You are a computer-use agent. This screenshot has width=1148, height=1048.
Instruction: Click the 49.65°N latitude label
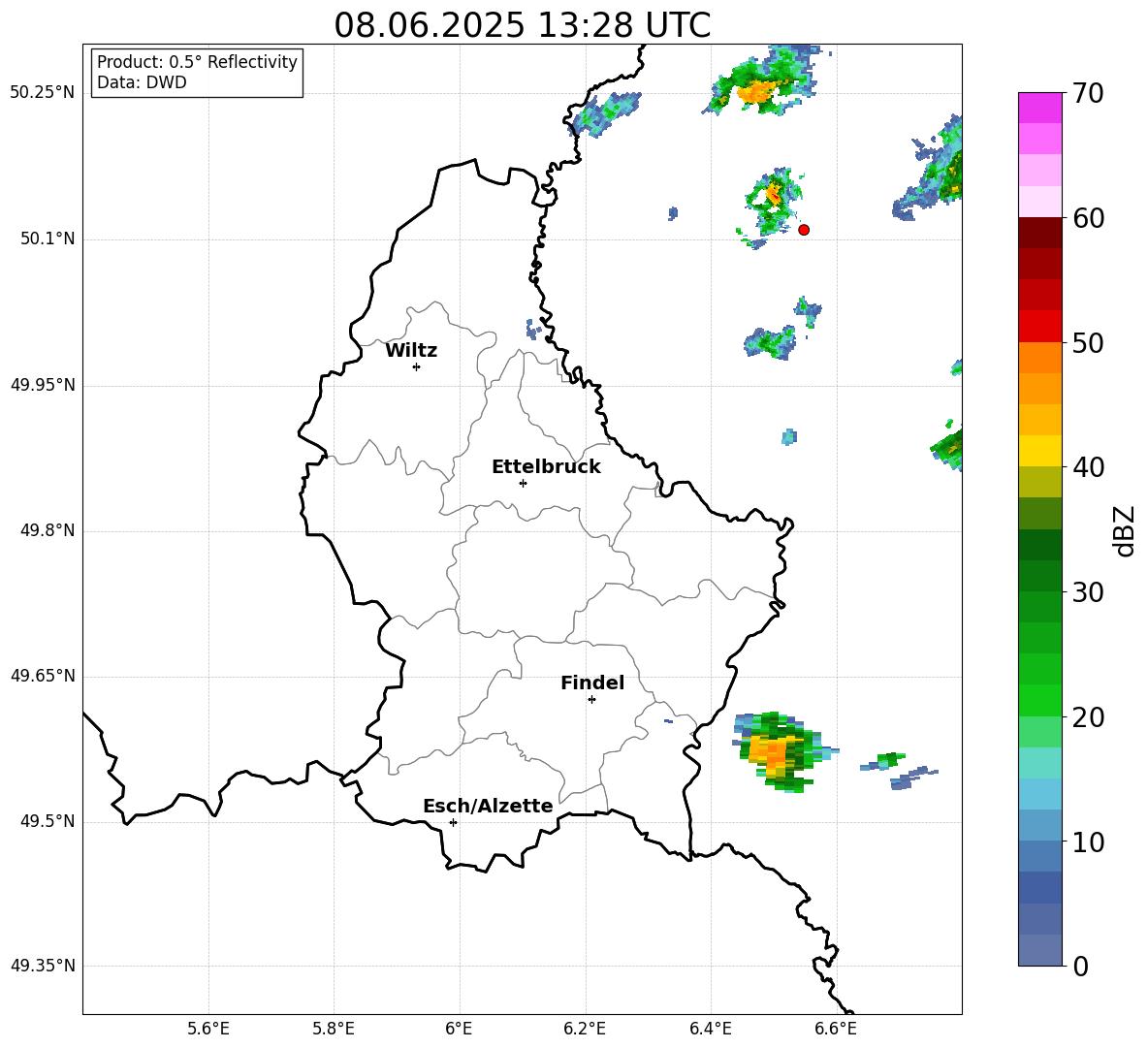[x=43, y=676]
